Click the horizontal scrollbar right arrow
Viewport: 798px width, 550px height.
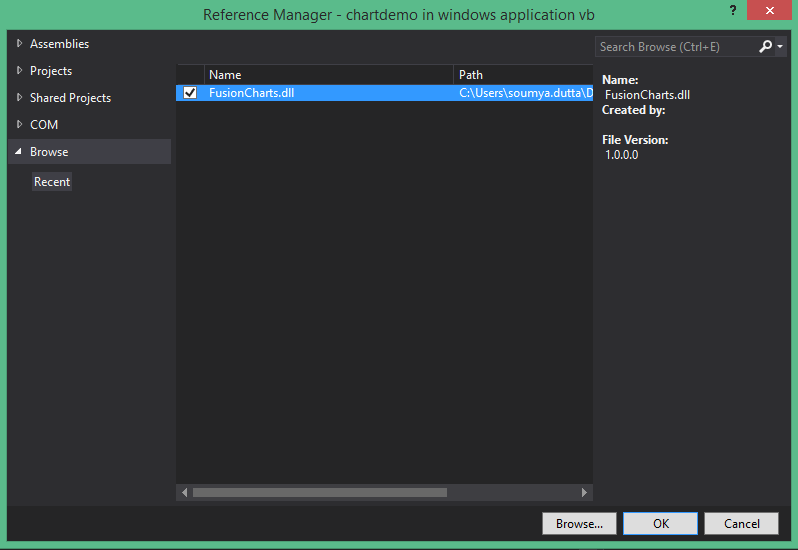tap(585, 493)
